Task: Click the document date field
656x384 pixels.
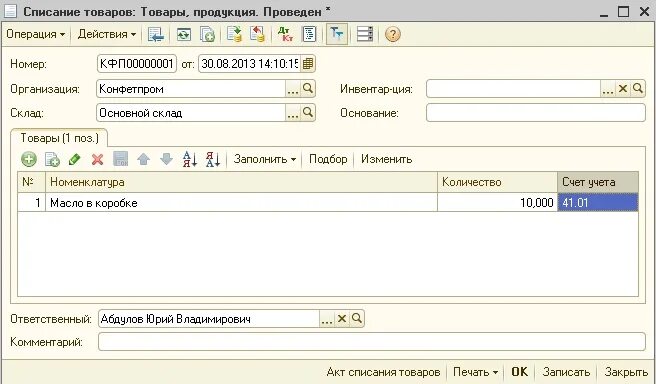Action: [x=249, y=64]
